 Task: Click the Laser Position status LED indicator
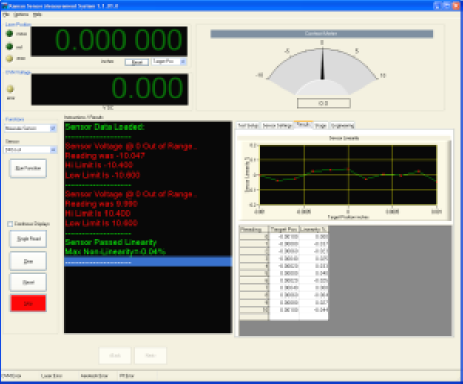coord(9,34)
